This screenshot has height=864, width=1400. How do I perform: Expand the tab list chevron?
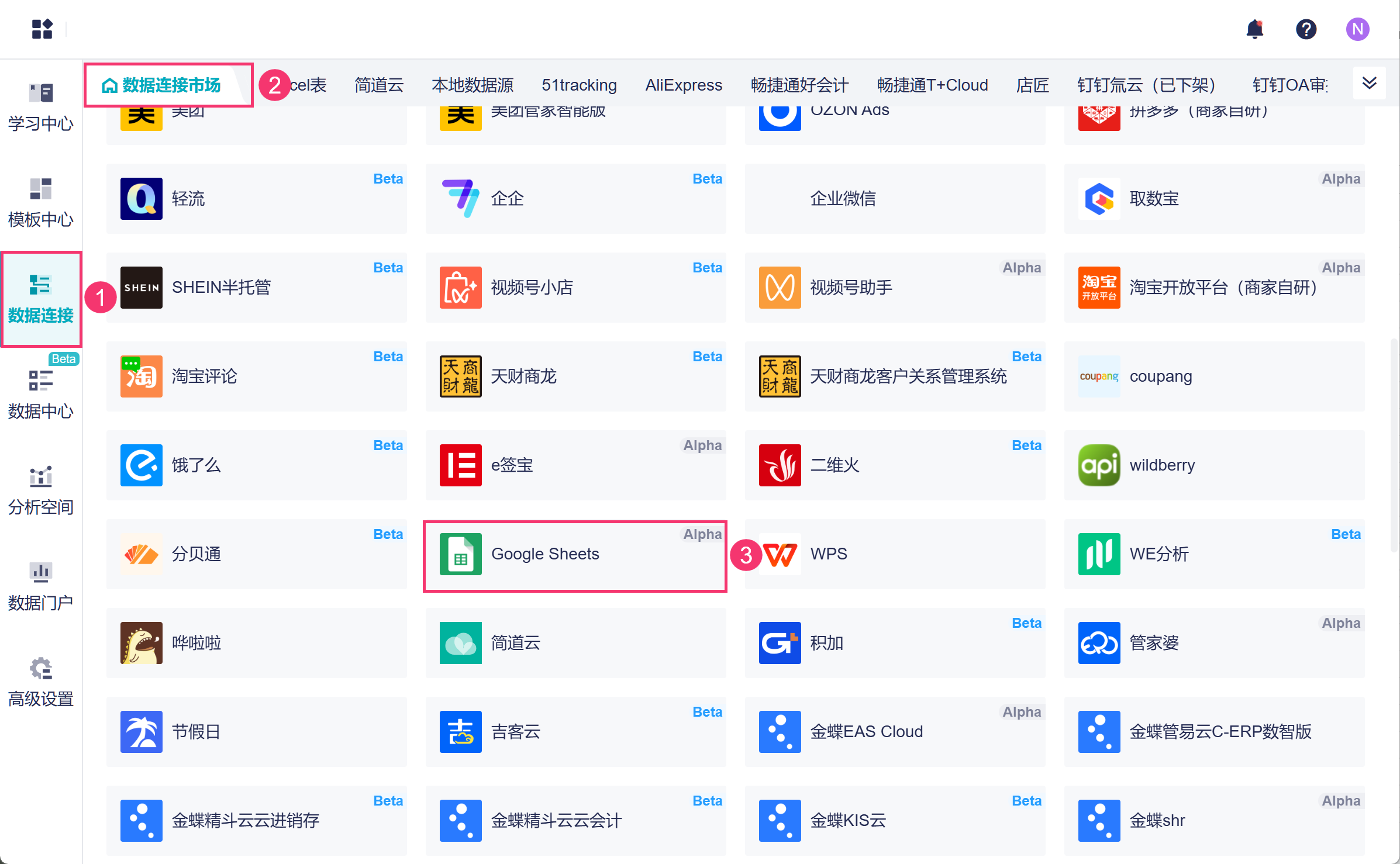[1369, 83]
